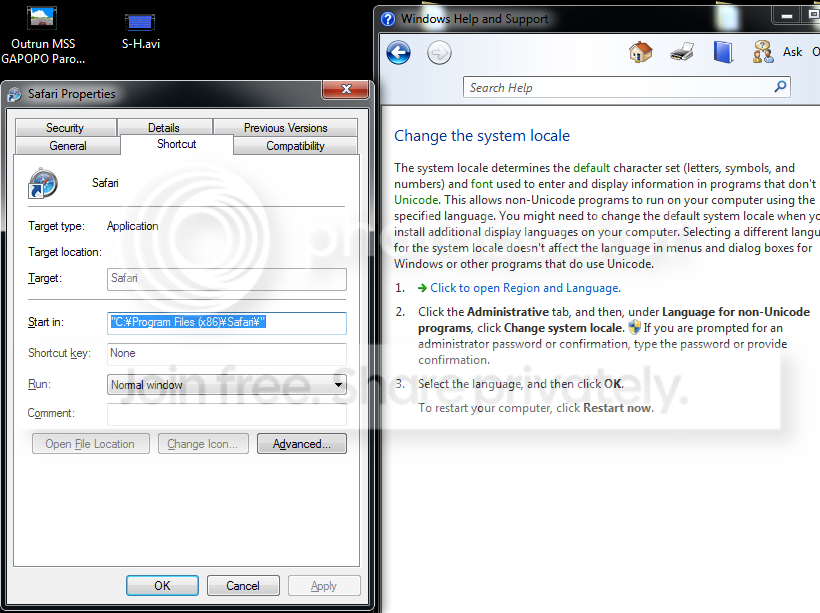Viewport: 820px width, 613px height.
Task: Click the Advanced... button
Action: point(302,444)
